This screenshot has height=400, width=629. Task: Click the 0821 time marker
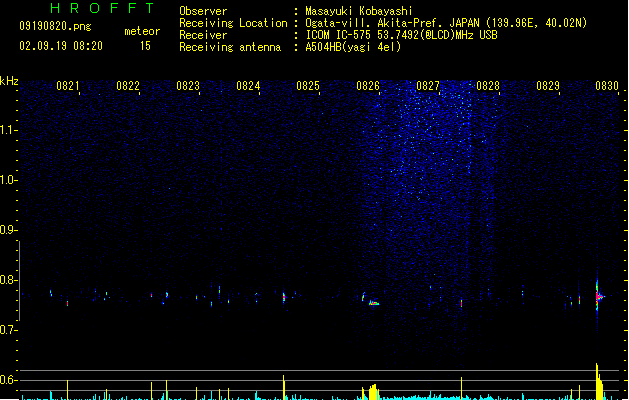68,86
